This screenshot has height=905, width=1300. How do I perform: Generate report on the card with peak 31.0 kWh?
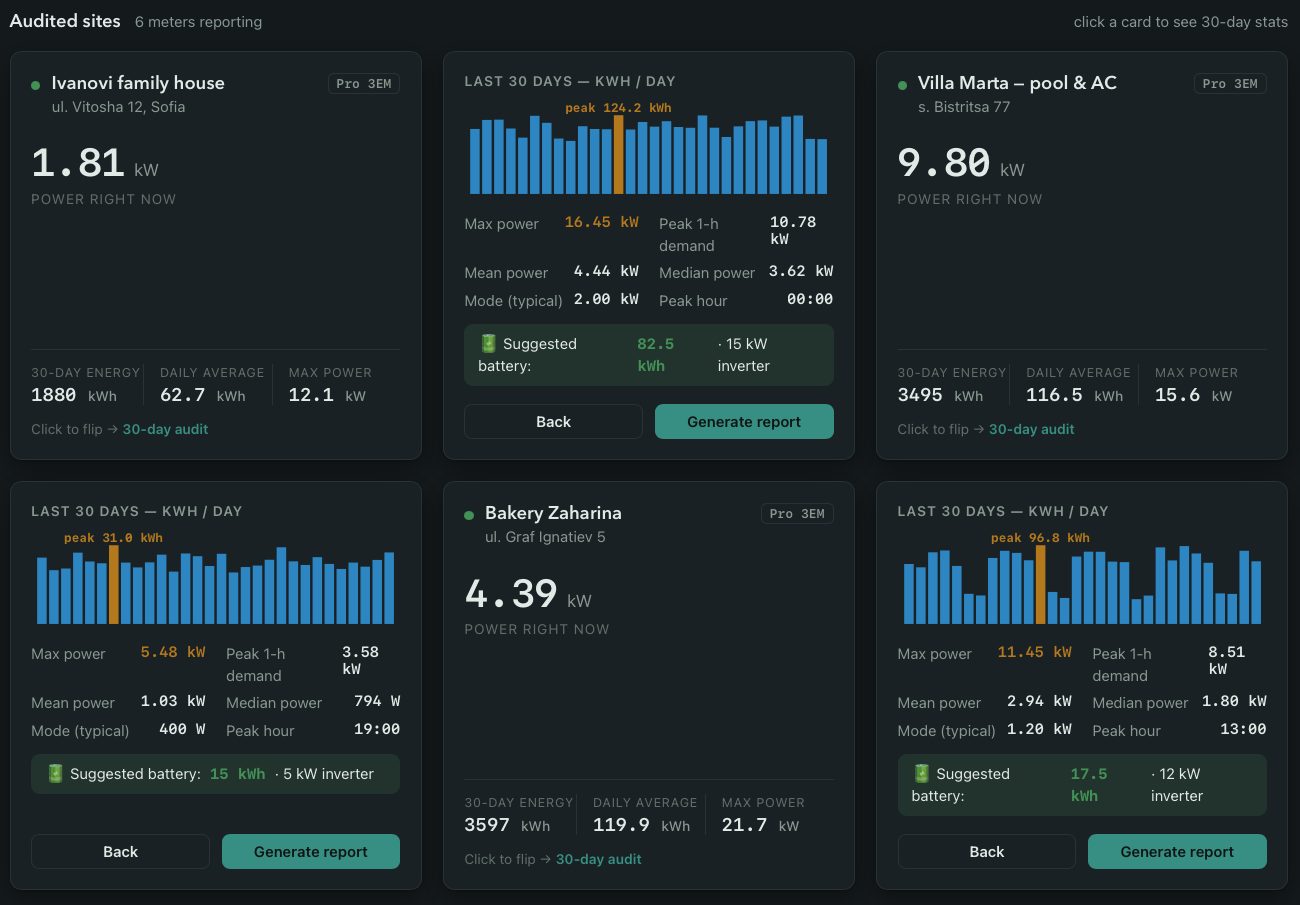point(311,851)
